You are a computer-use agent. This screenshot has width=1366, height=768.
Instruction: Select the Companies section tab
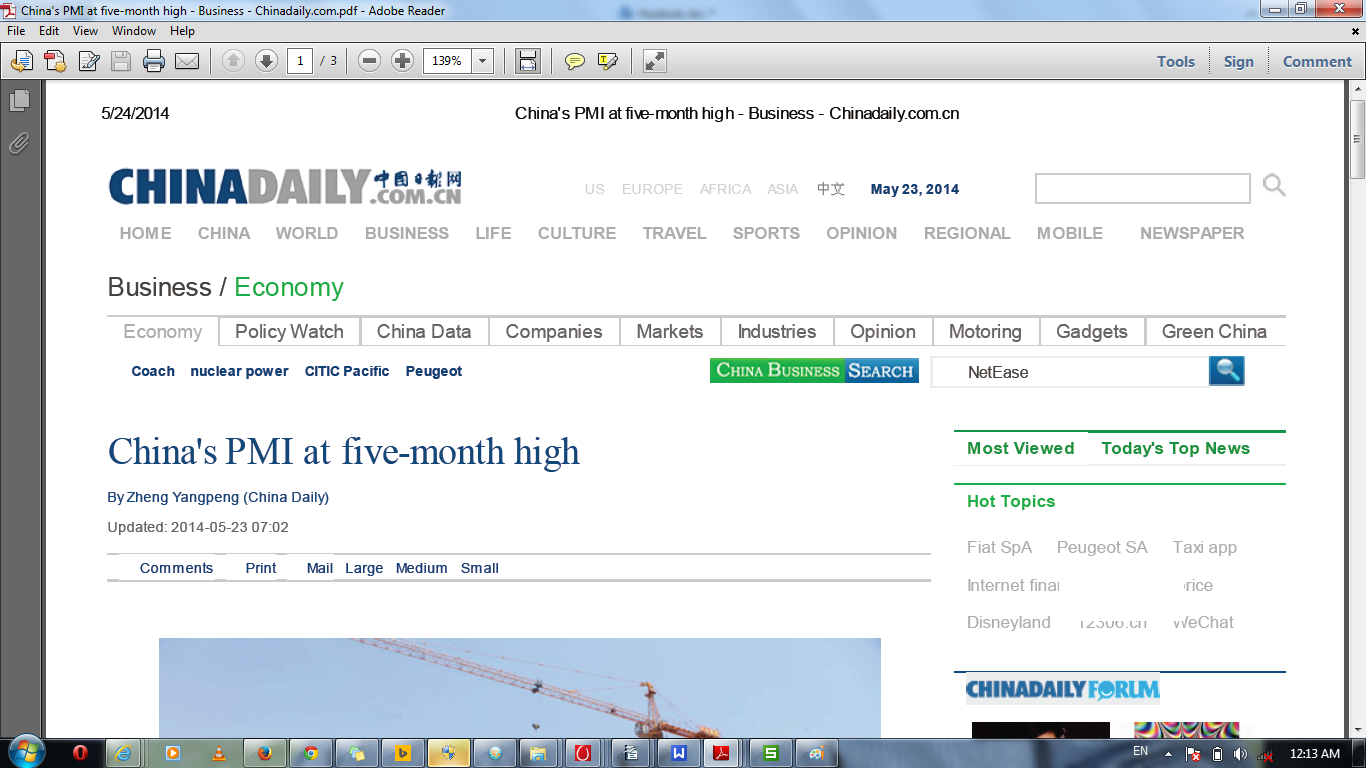click(x=554, y=331)
